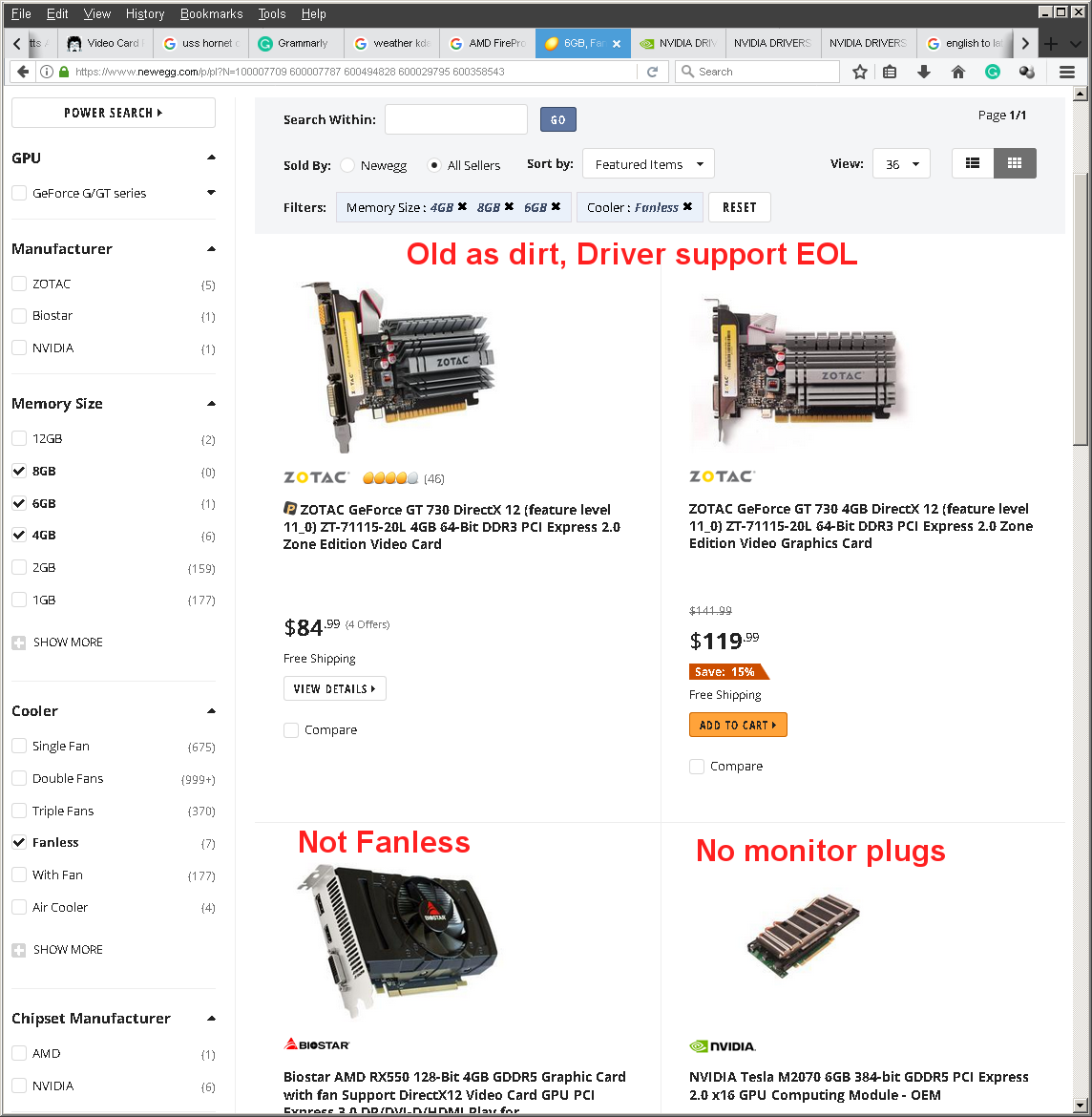1092x1117 pixels.
Task: Collapse the Memory Size filter section
Action: pos(211,403)
